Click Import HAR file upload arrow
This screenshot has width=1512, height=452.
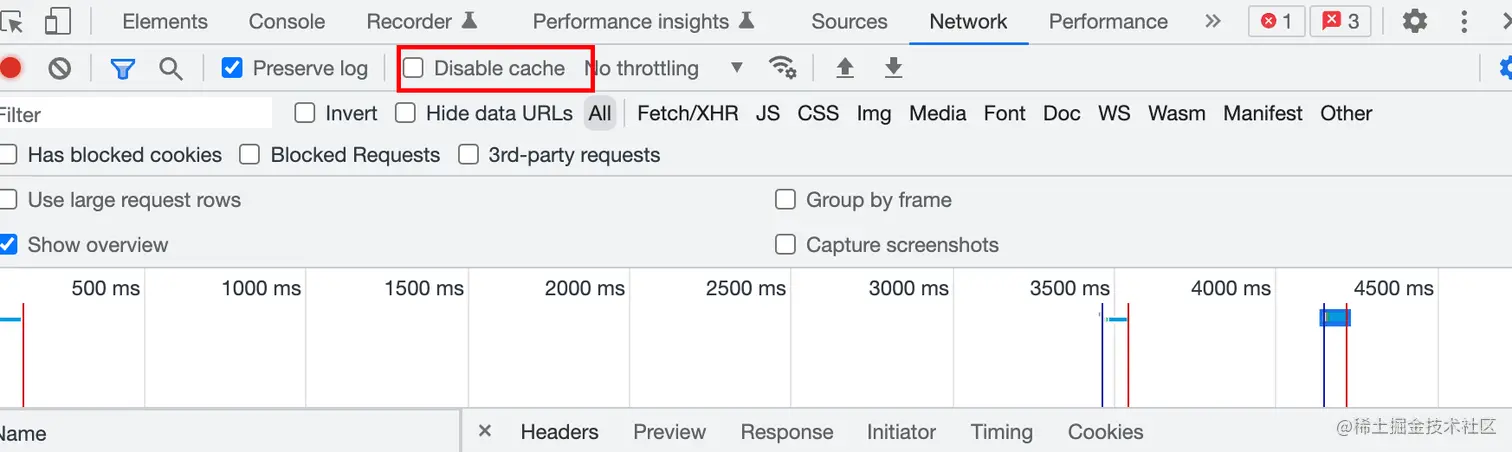click(845, 68)
